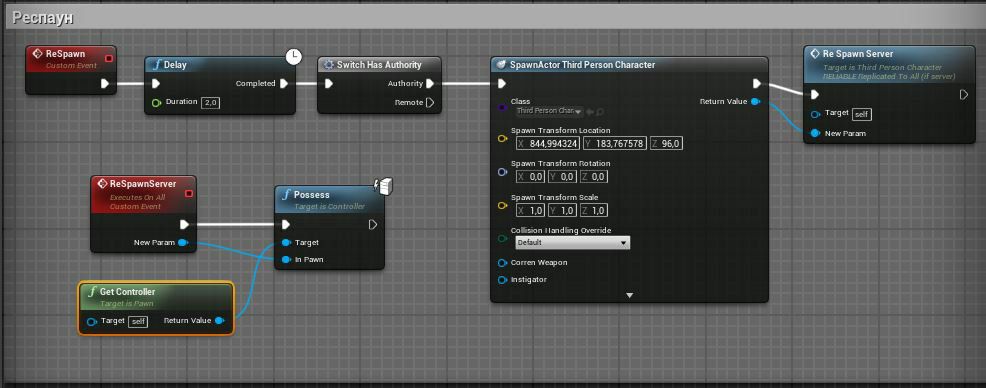Select the ReSpawn custom event node title
Viewport: 986px width, 388px height.
coord(65,54)
